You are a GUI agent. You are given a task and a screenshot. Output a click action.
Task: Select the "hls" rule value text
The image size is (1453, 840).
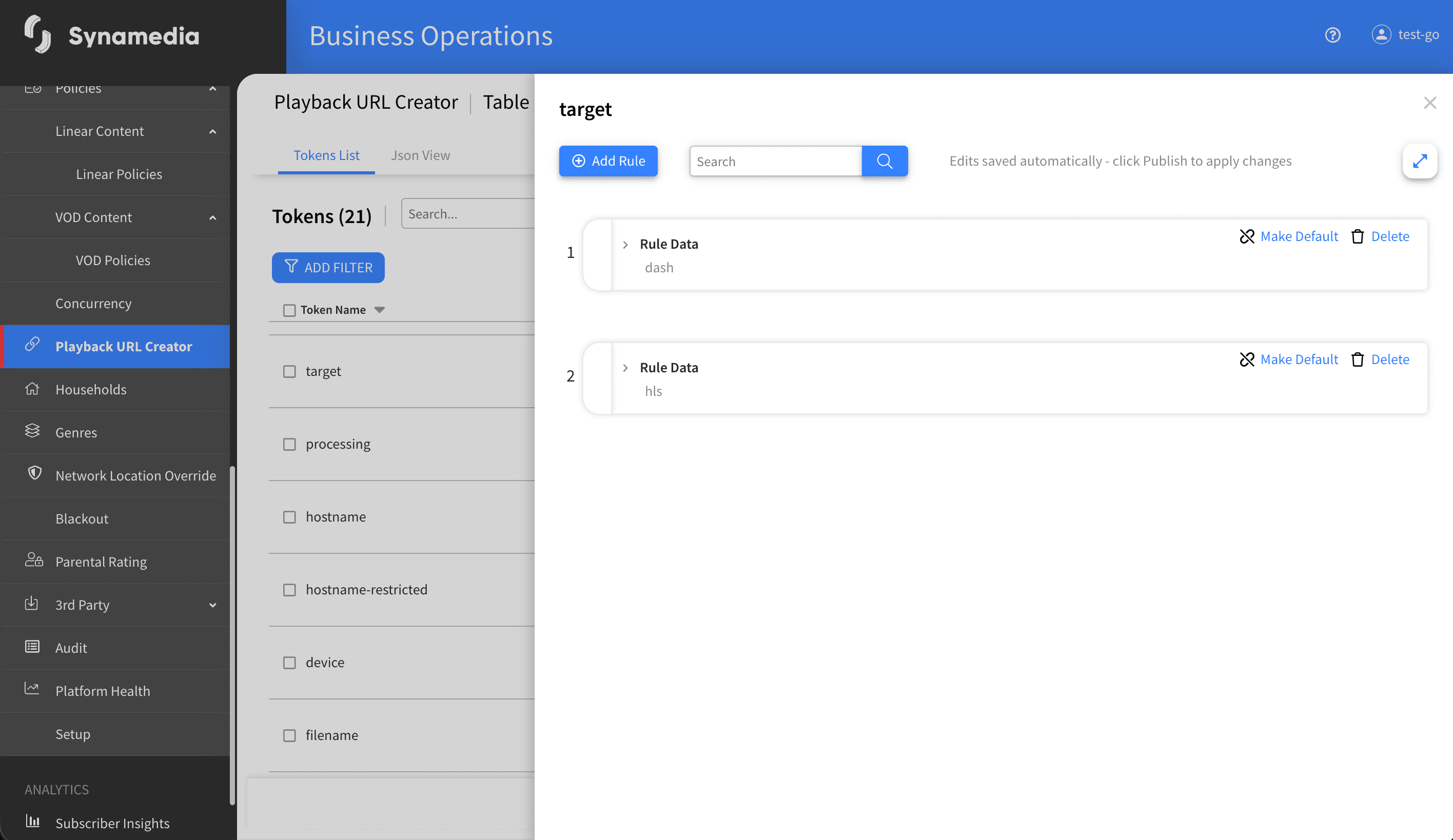[x=653, y=391]
